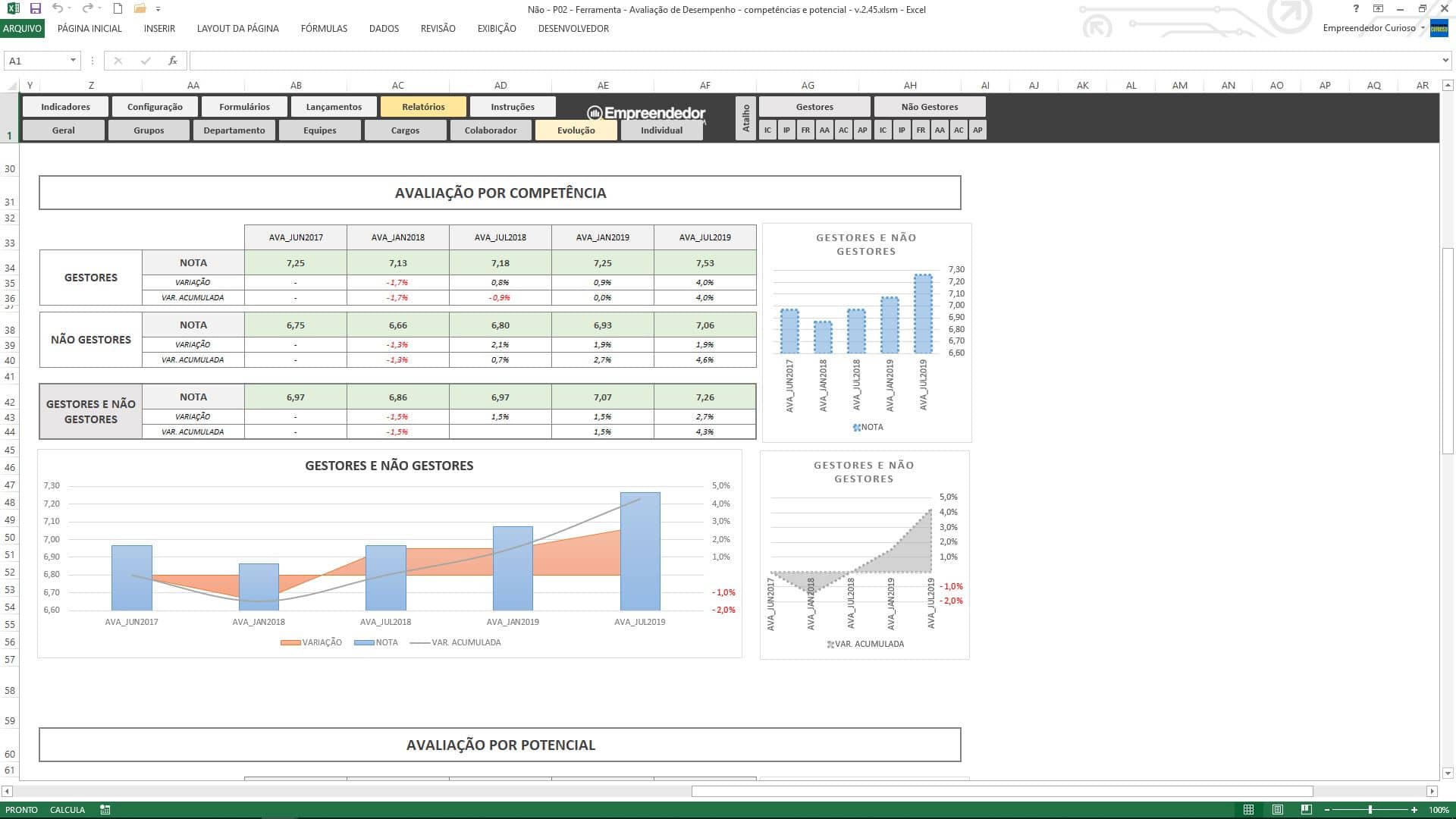Select the AVA_JUL2019 bar in the large chart
The height and width of the screenshot is (819, 1456).
(x=640, y=551)
